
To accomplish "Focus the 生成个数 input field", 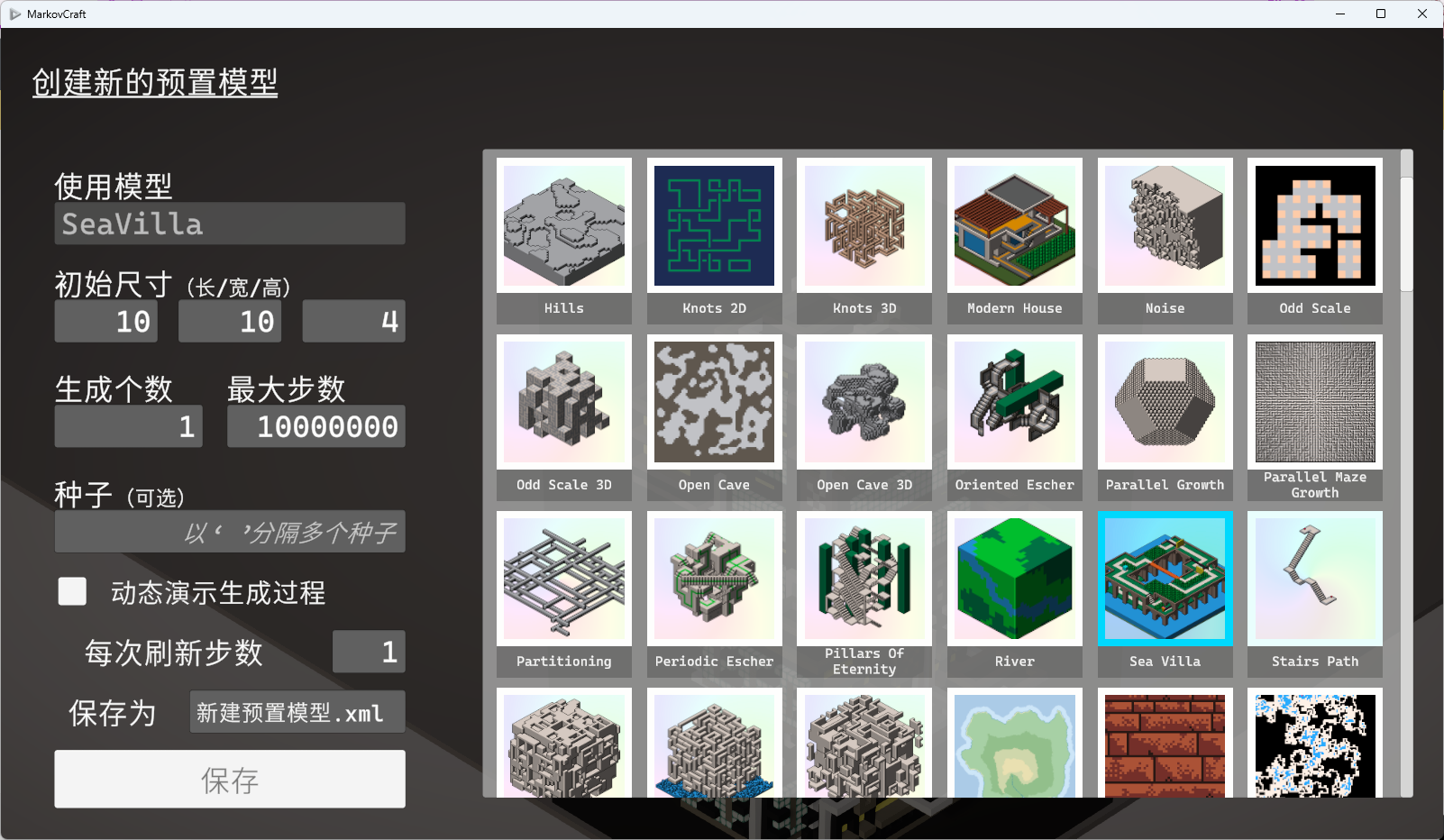I will pyautogui.click(x=128, y=426).
